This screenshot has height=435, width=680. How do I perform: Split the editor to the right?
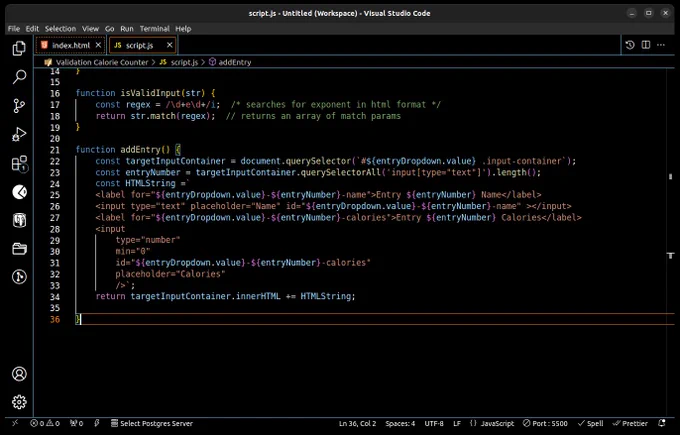tap(646, 45)
